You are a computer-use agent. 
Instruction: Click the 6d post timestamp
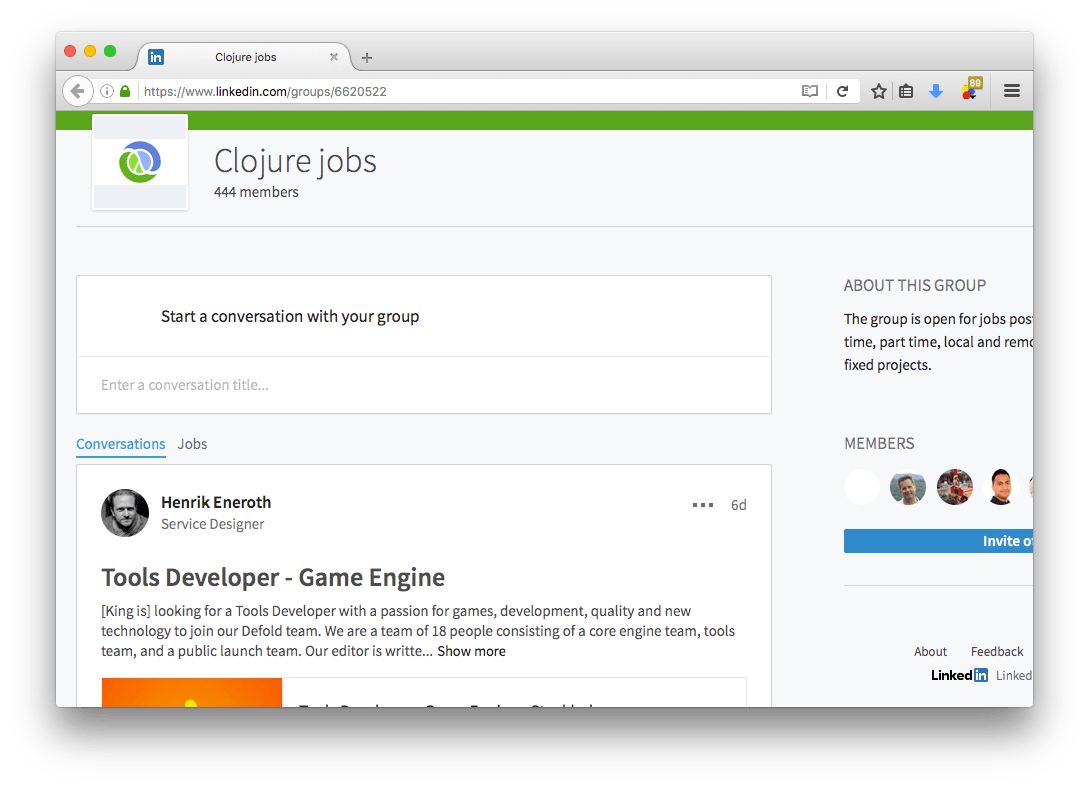point(738,505)
